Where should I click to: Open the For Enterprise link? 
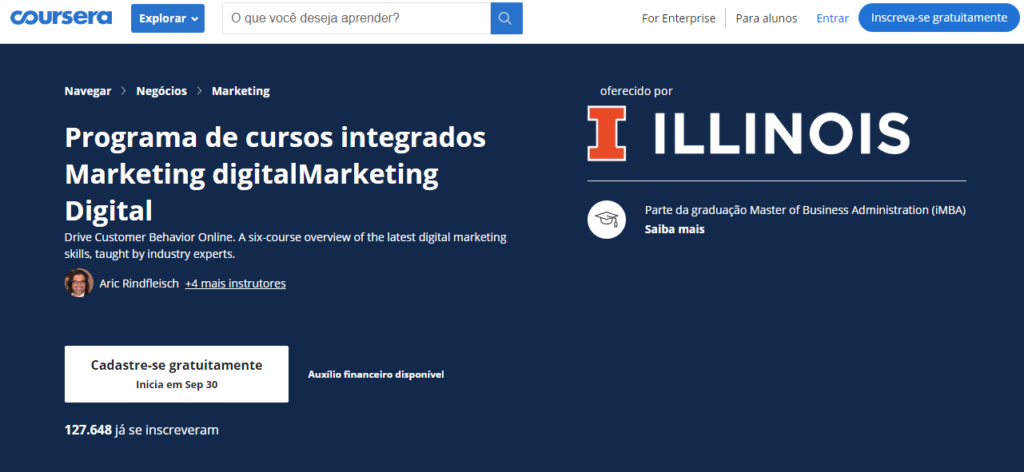(x=679, y=18)
